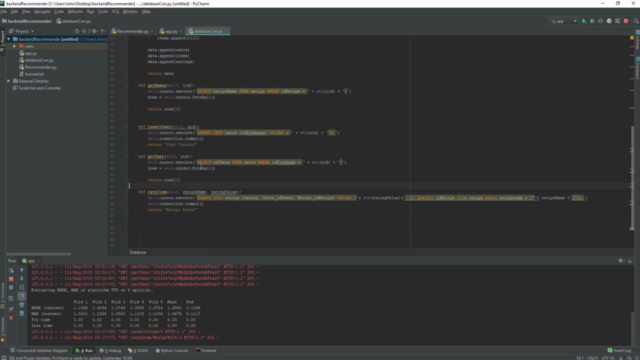640x360 pixels.
Task: Select Scratches and Consoles node
Action: pos(40,88)
